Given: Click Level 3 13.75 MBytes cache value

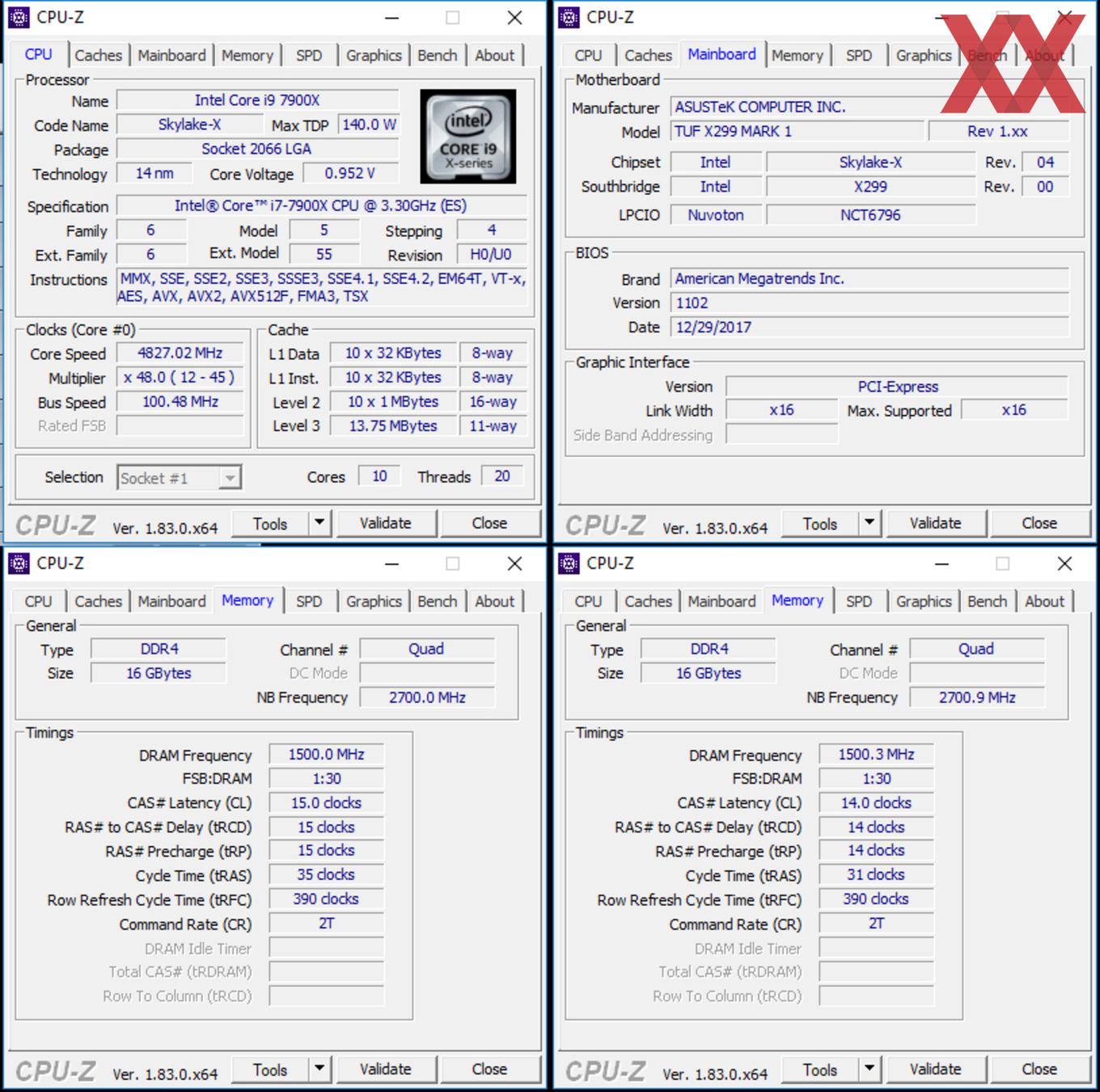Looking at the screenshot, I should [x=393, y=425].
